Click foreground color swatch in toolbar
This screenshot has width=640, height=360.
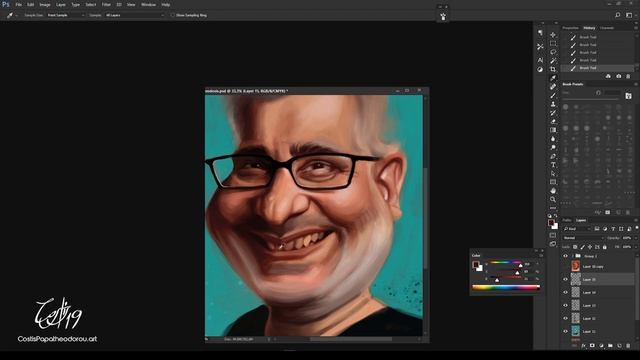(551, 222)
